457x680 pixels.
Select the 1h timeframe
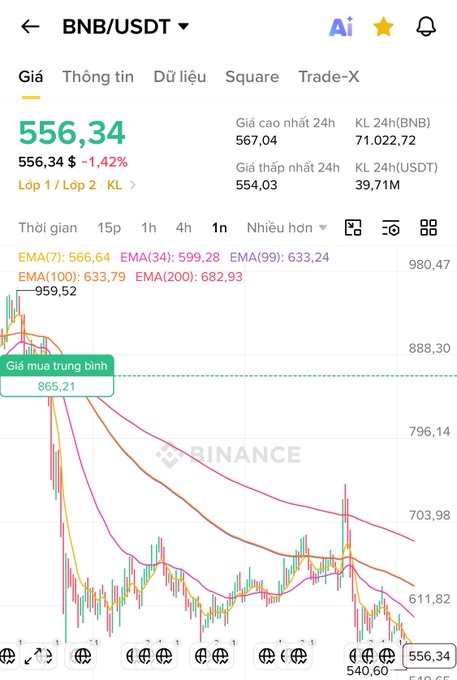(149, 228)
